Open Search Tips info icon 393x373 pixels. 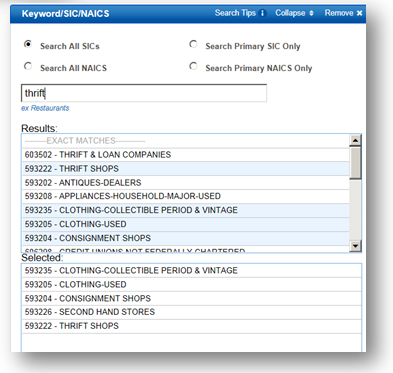click(262, 13)
